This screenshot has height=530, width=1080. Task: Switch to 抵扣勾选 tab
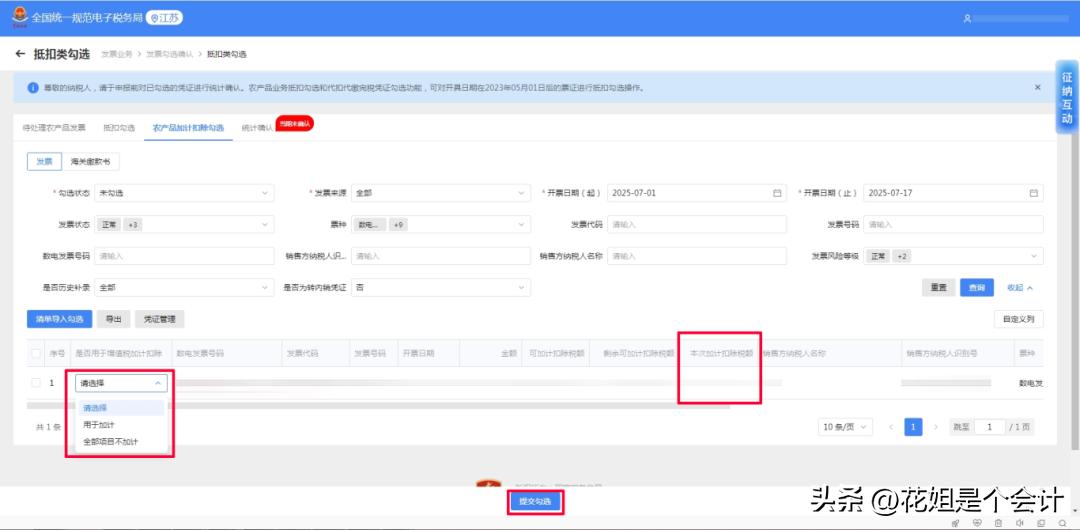[x=119, y=128]
